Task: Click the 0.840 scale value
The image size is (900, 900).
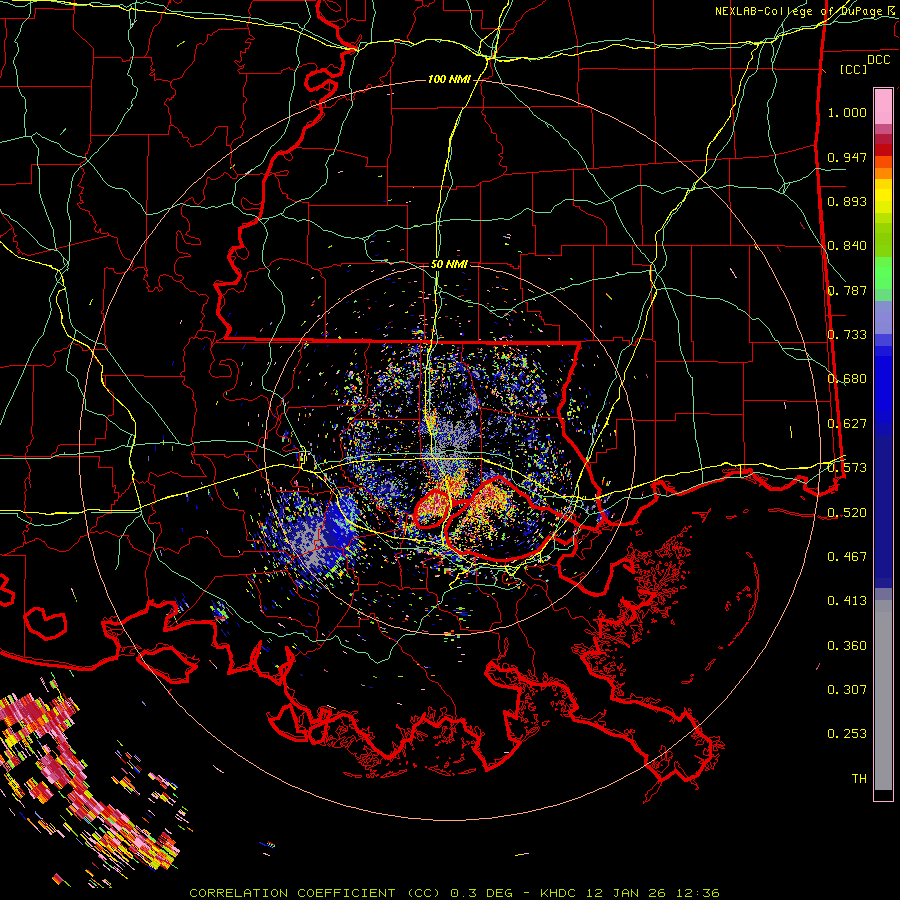Action: (x=847, y=246)
